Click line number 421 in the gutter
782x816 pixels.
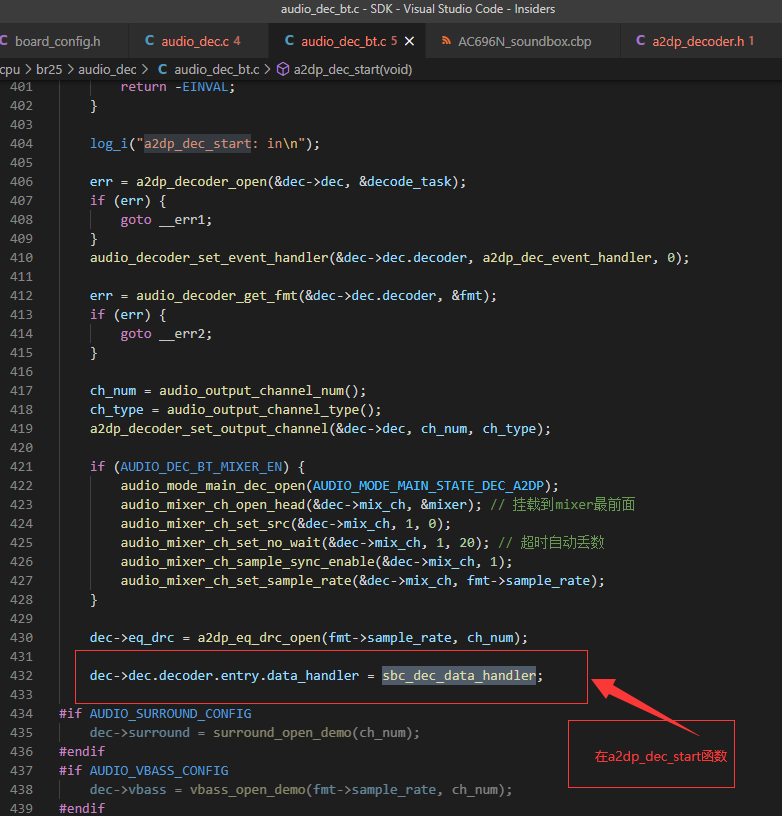(21, 467)
